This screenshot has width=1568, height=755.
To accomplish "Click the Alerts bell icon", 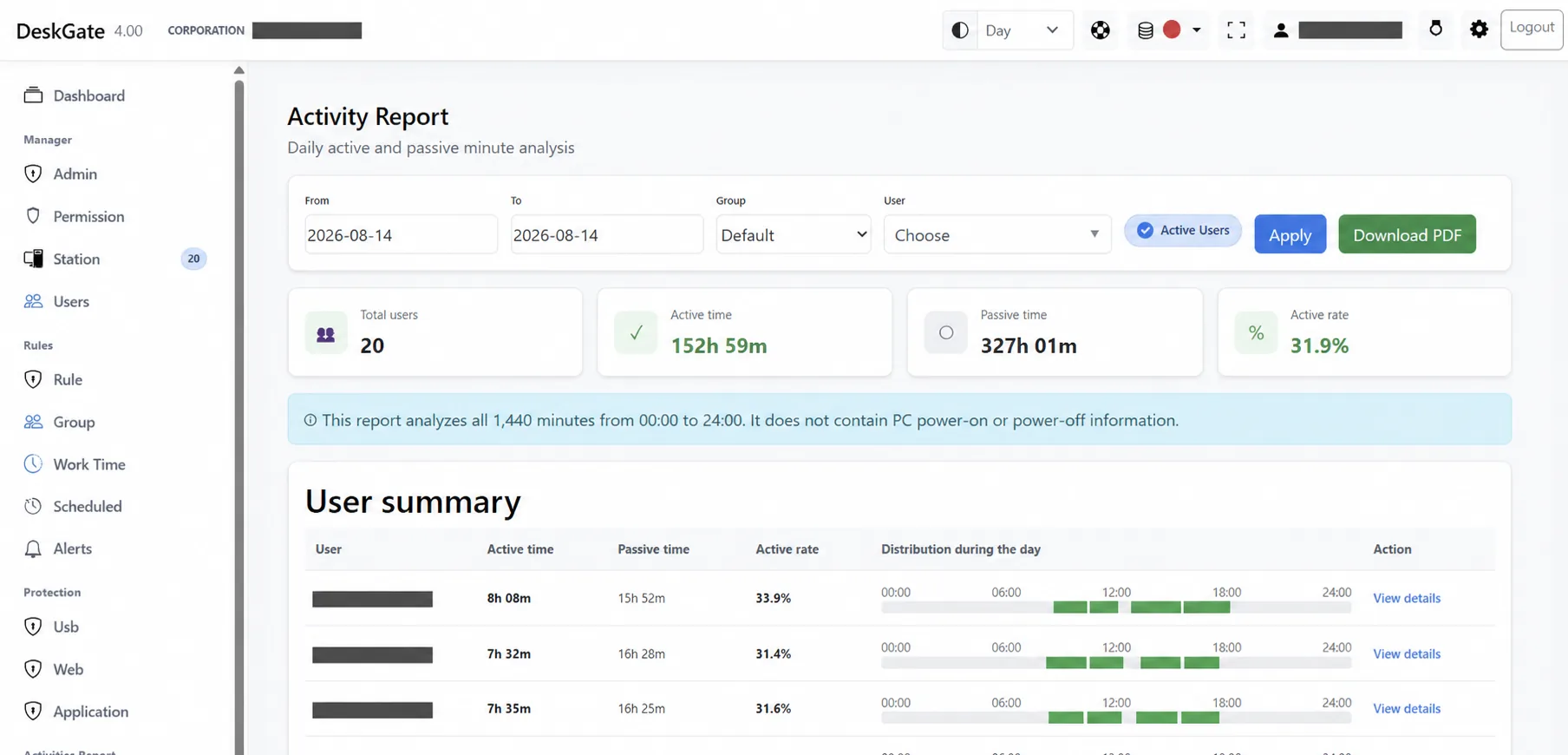I will (33, 548).
